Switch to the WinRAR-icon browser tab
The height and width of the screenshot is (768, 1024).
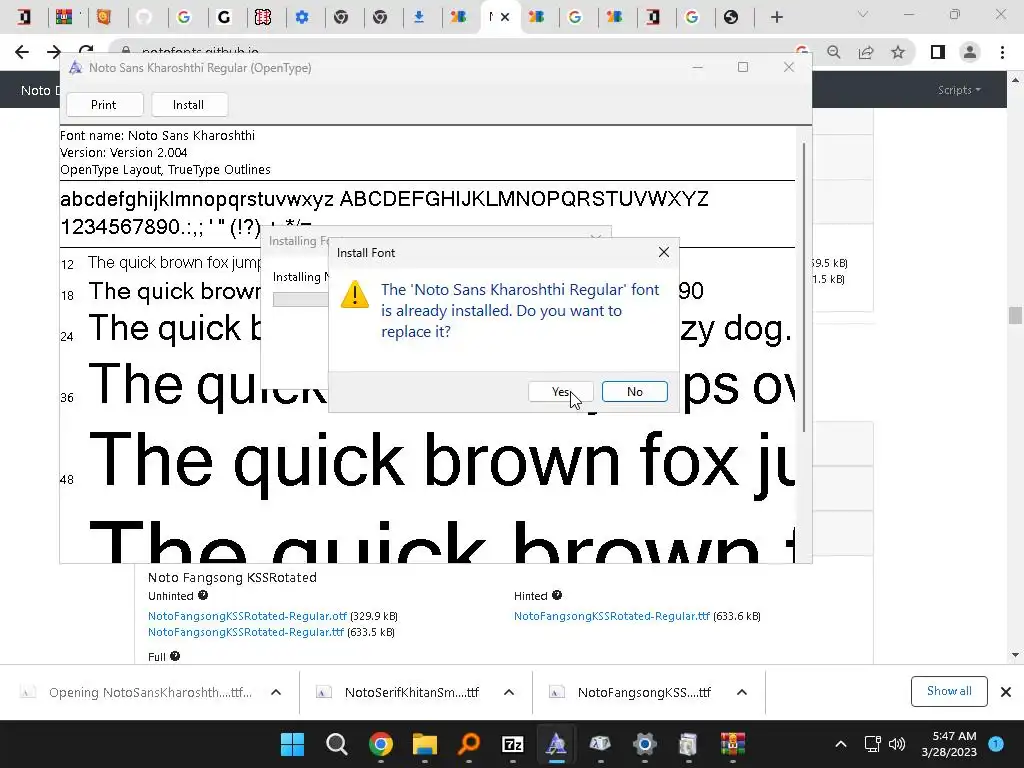coord(63,17)
